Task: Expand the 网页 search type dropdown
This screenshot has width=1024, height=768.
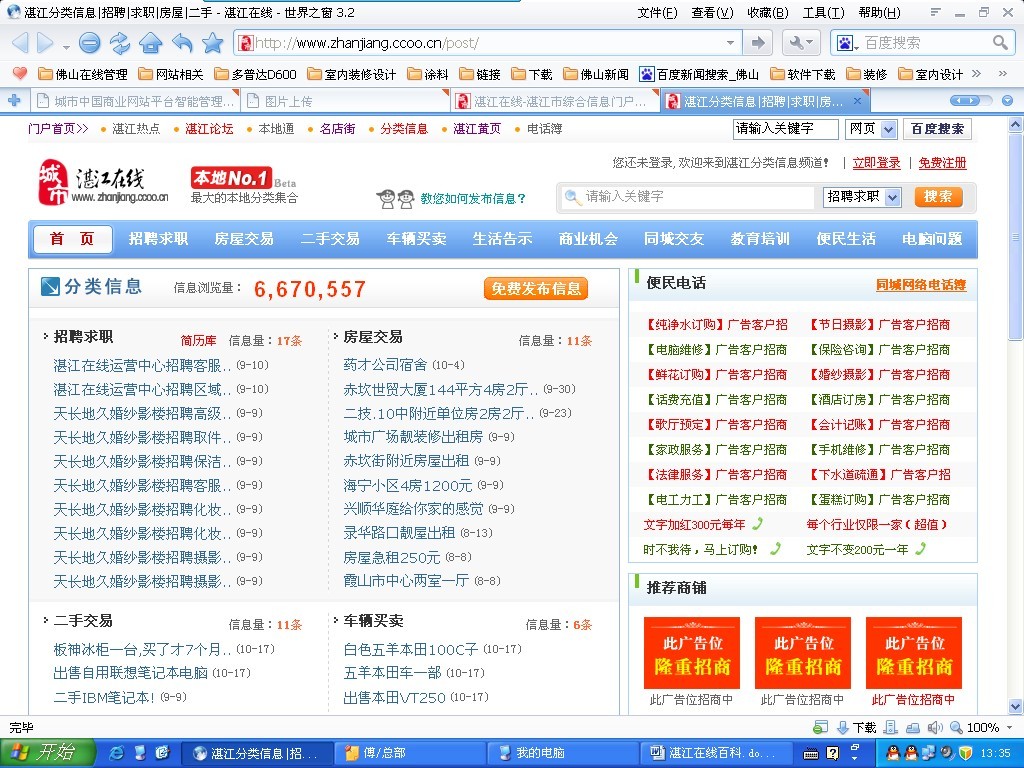Action: [x=888, y=129]
